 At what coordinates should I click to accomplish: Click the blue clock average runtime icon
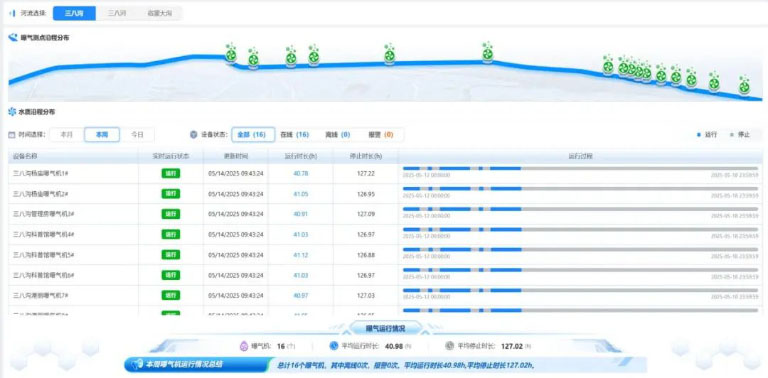[334, 346]
